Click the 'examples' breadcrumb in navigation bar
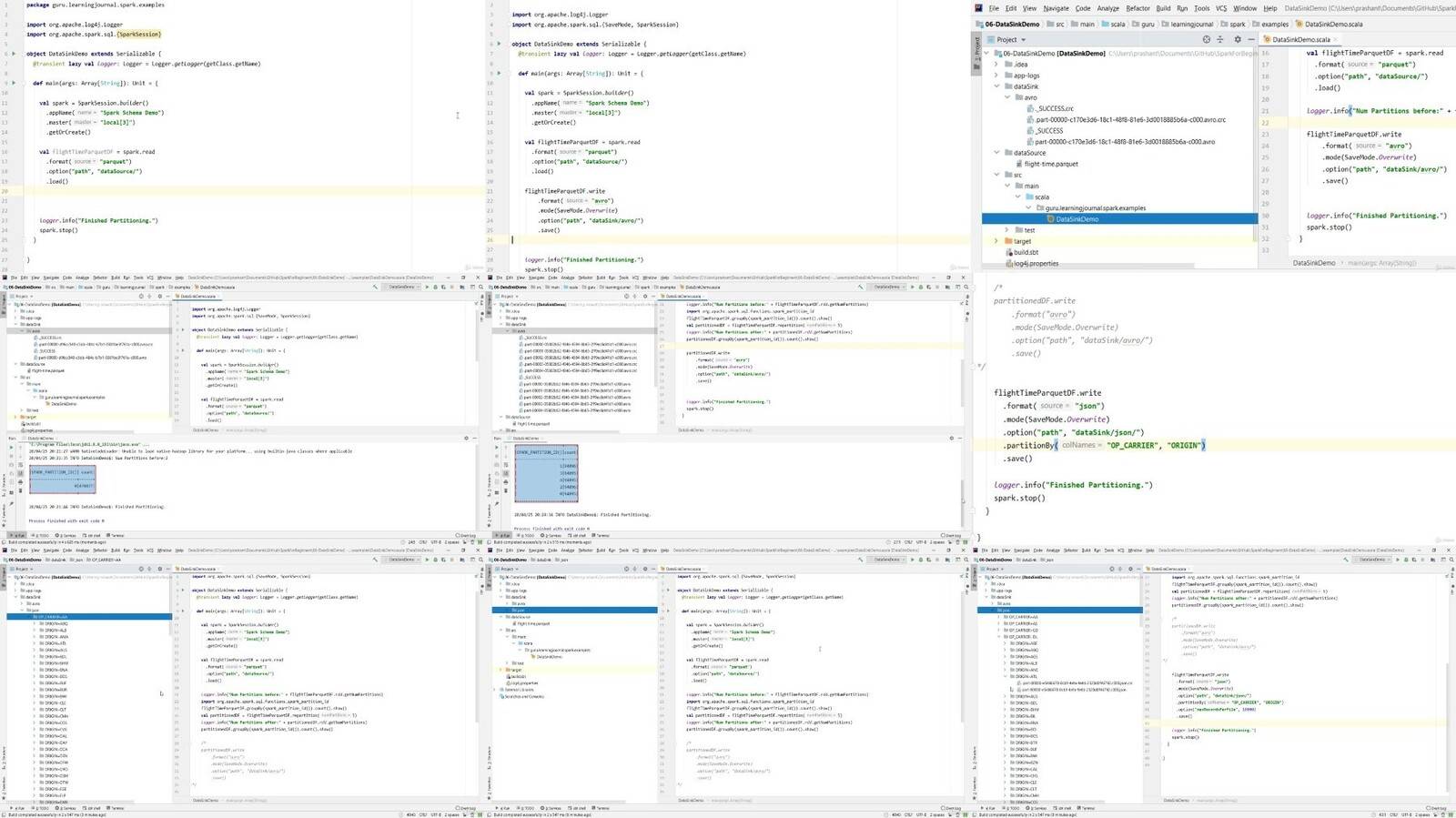The height and width of the screenshot is (818, 1456). click(x=1274, y=25)
